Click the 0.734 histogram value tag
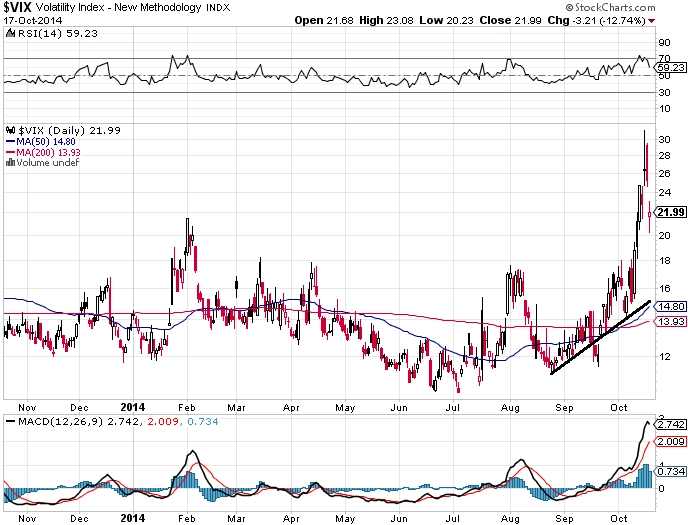The height and width of the screenshot is (525, 688). 670,471
